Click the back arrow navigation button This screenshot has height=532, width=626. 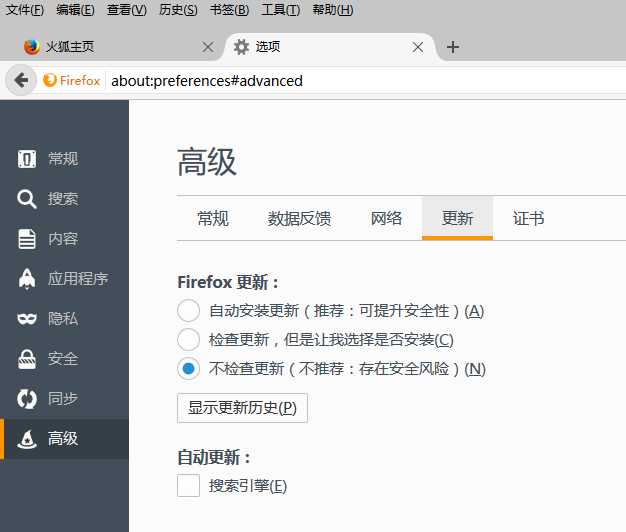(x=21, y=80)
